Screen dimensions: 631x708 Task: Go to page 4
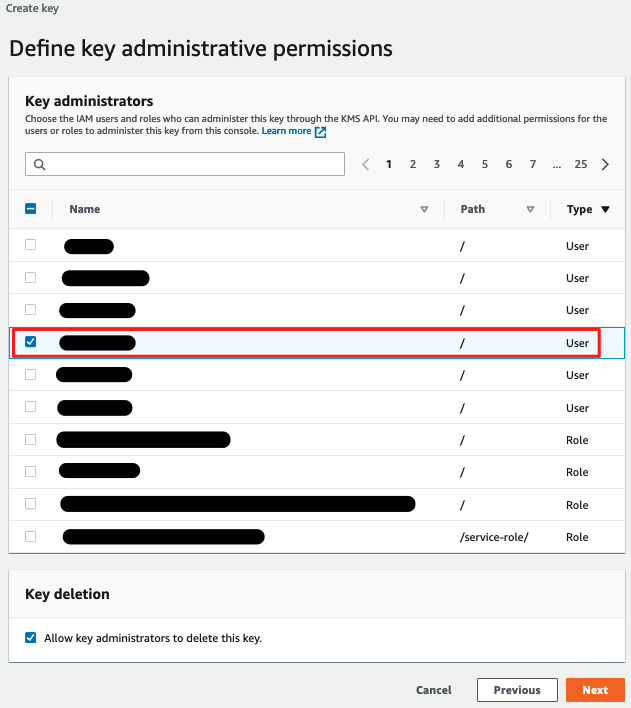(x=460, y=164)
